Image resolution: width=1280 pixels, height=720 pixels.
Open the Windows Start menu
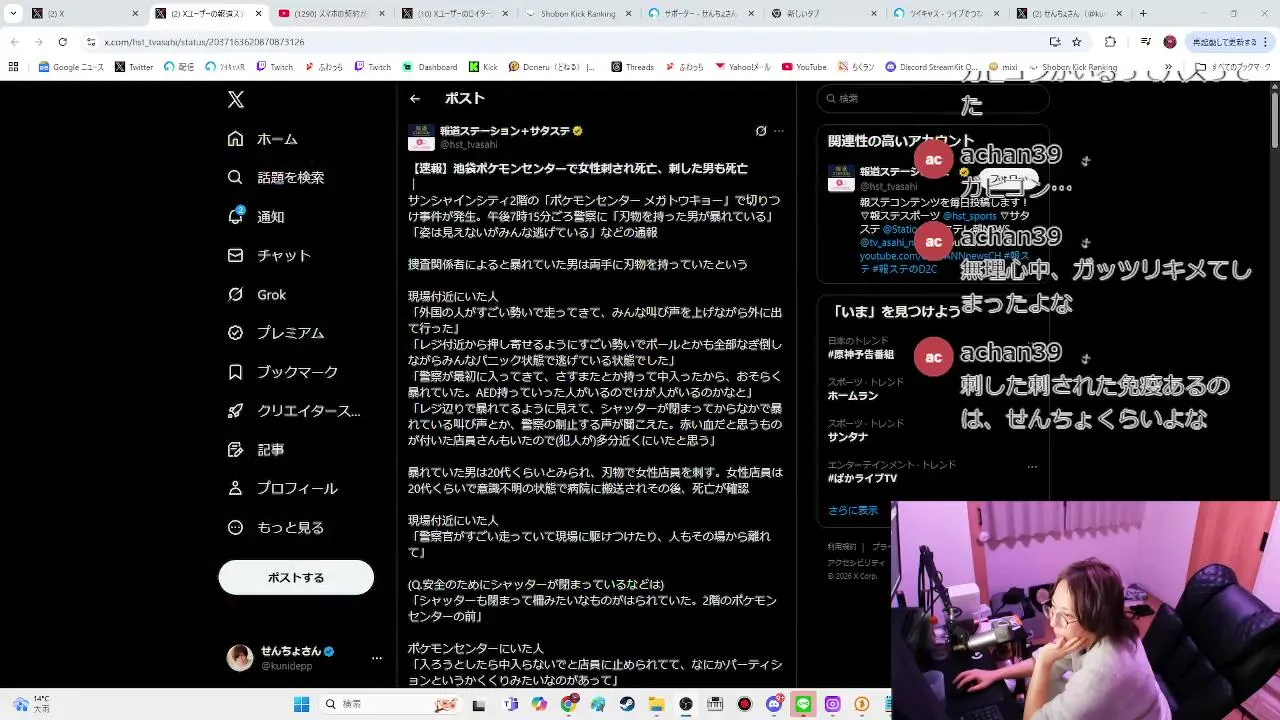click(301, 704)
